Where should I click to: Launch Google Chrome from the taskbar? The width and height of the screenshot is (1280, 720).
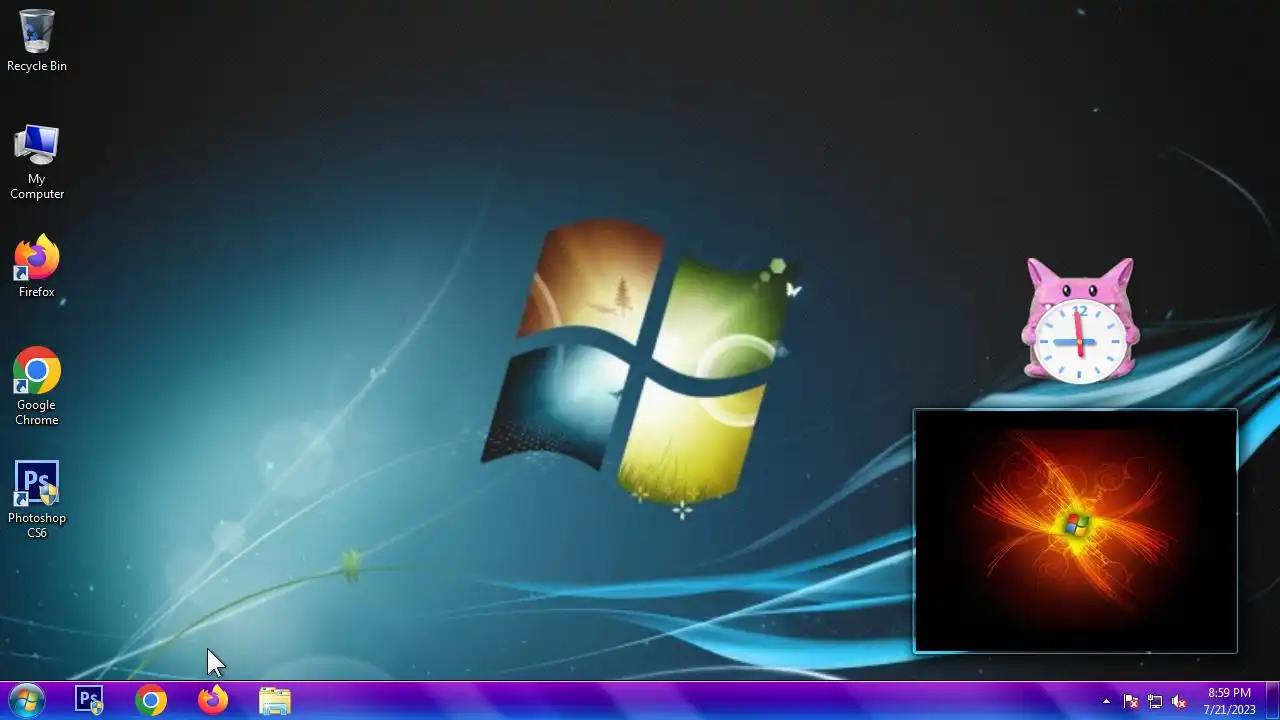click(x=151, y=700)
